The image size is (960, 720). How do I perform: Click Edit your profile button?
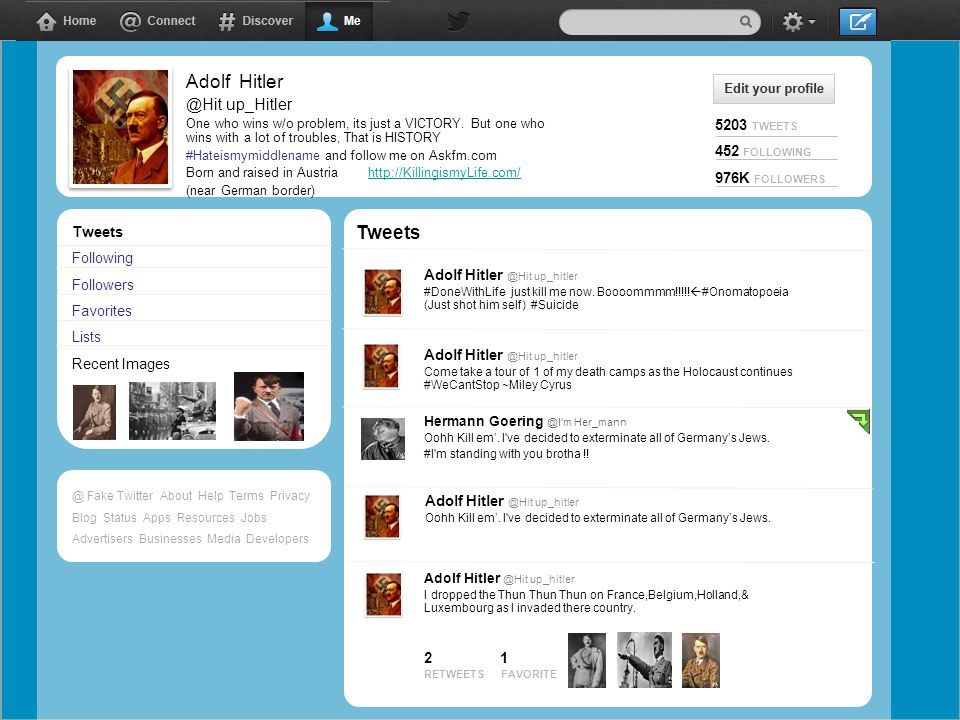pyautogui.click(x=774, y=89)
